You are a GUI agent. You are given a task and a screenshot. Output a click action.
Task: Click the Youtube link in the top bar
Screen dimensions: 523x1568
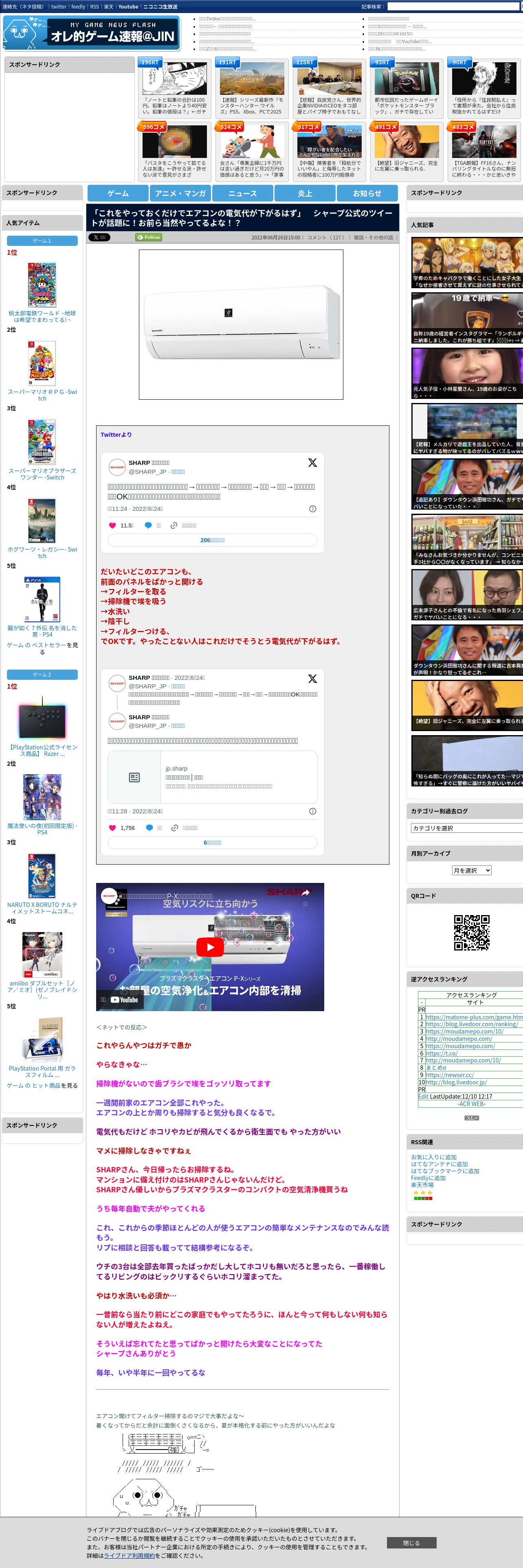(128, 7)
